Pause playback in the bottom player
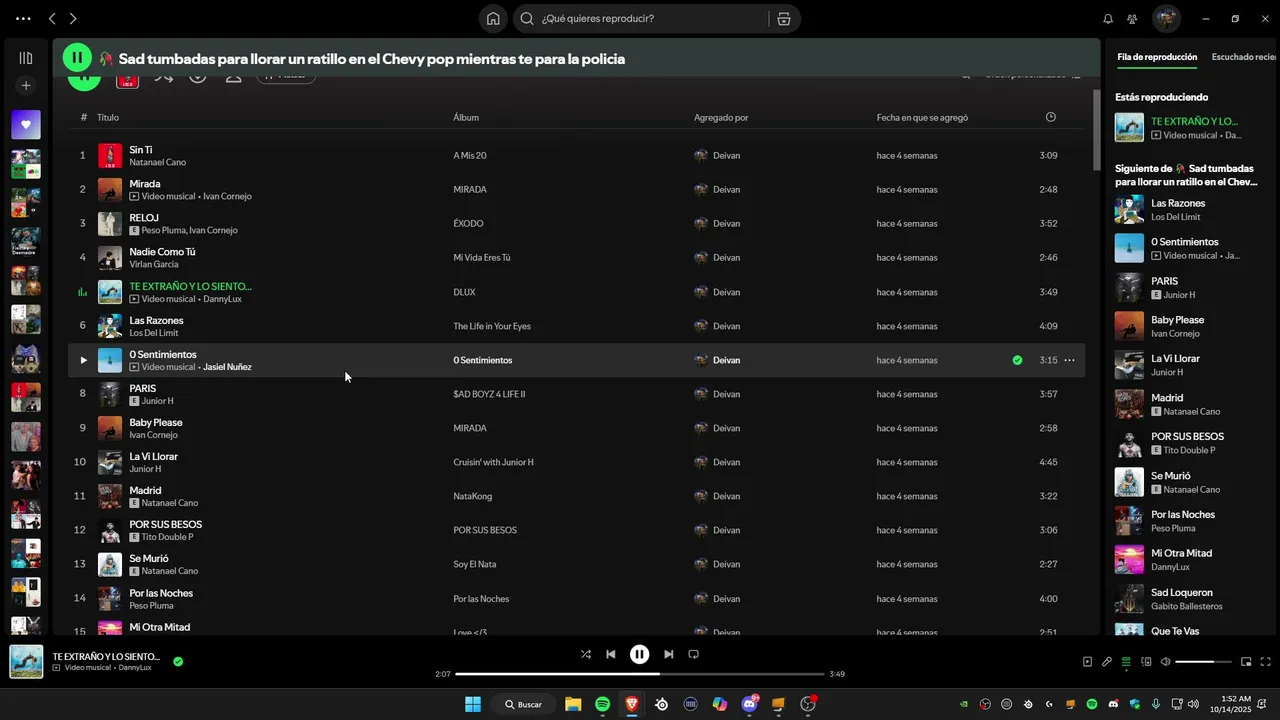 click(640, 654)
